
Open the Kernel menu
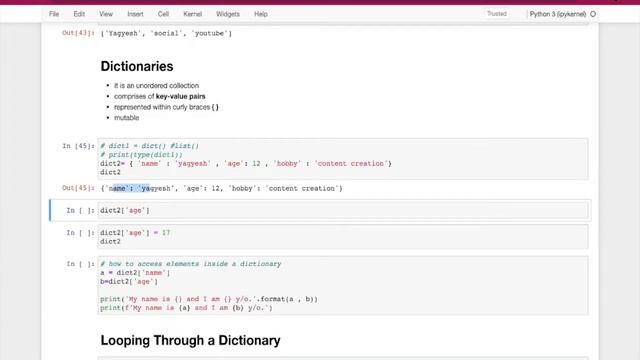[193, 14]
